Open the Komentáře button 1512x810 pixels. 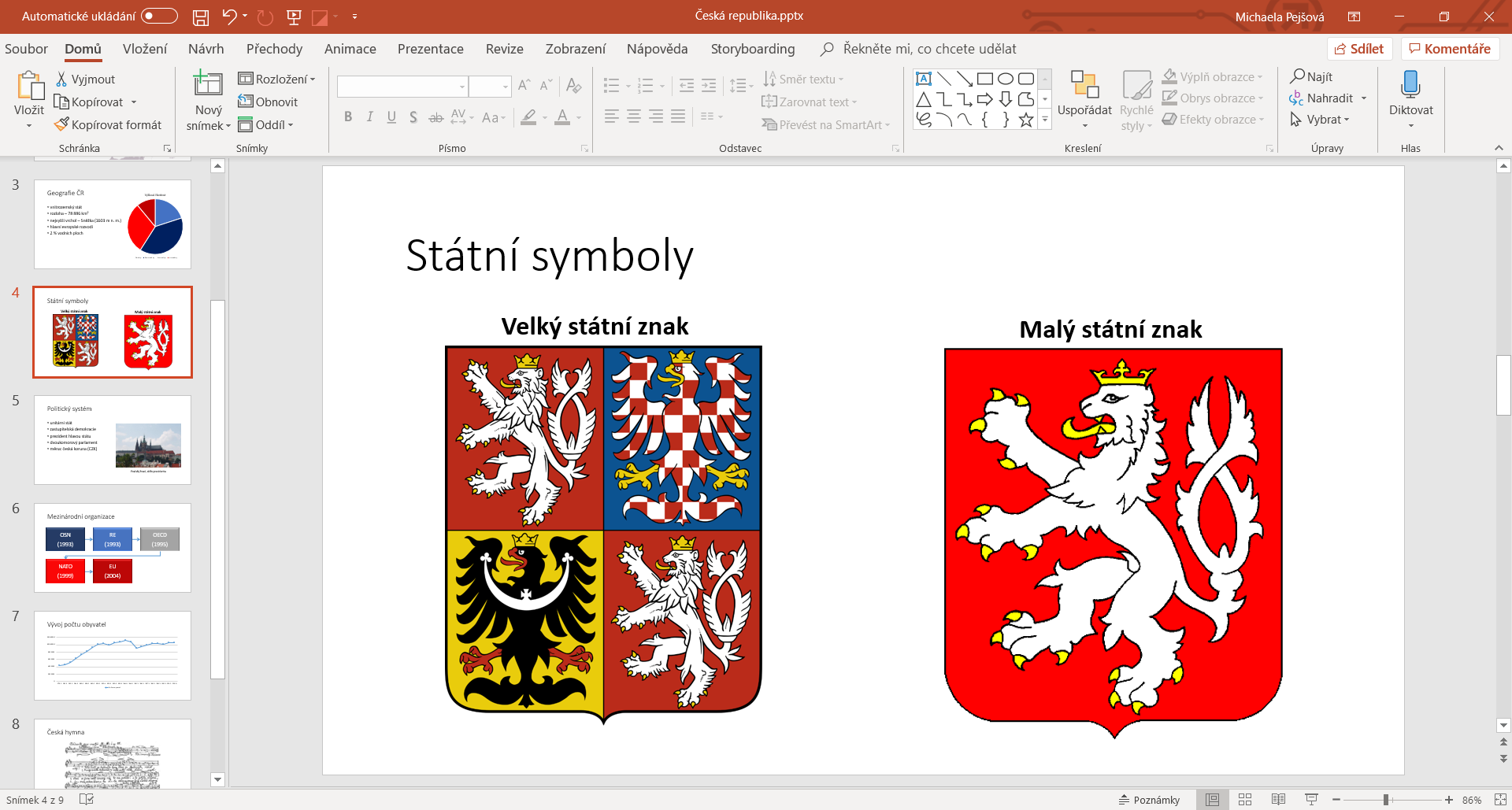(x=1450, y=49)
